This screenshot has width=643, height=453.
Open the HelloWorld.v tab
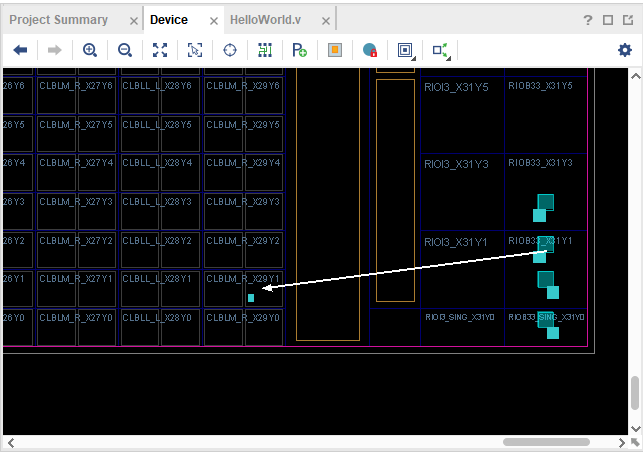pos(265,20)
